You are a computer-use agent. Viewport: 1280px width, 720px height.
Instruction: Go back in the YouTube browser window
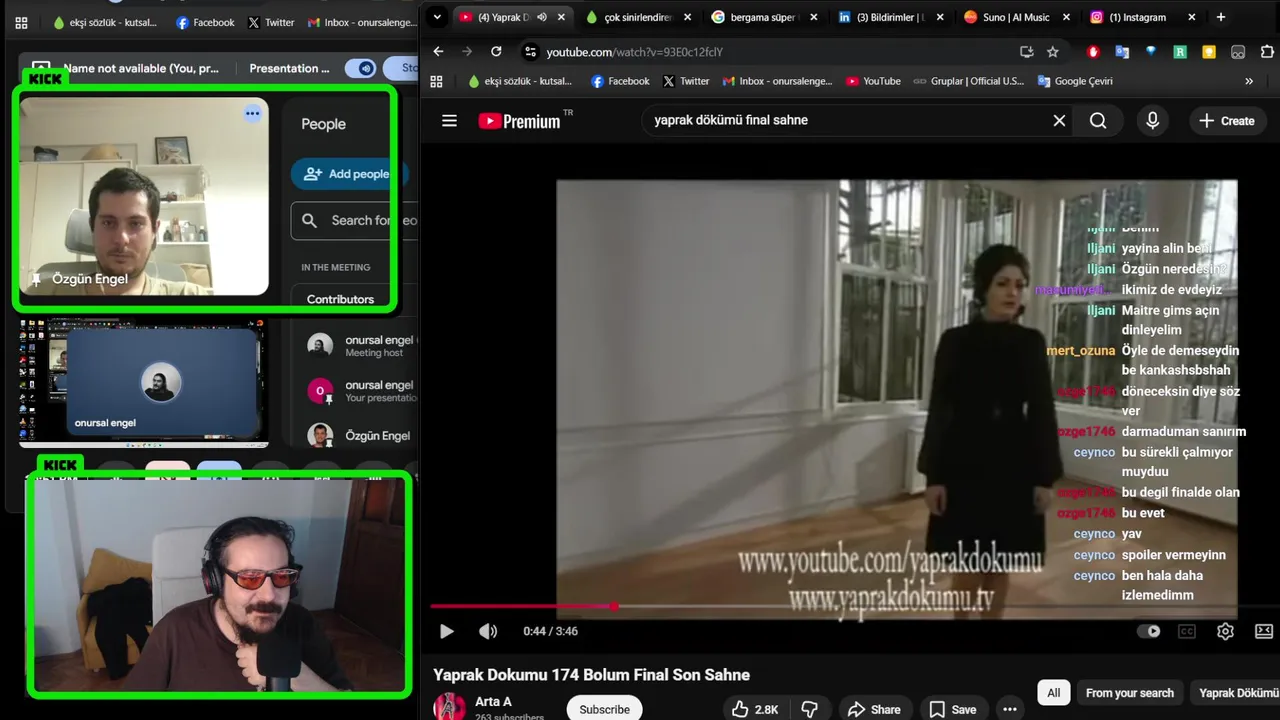point(438,52)
